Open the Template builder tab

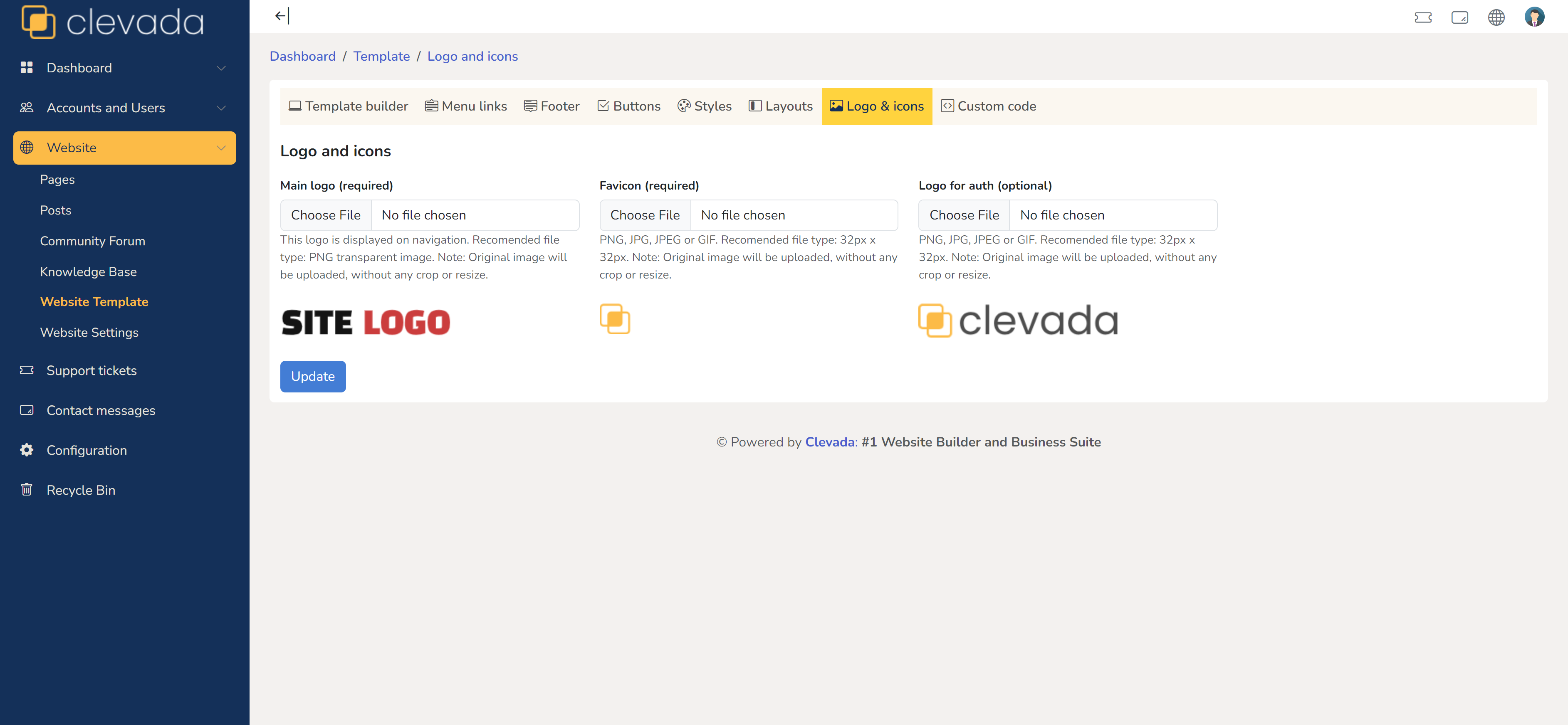pos(348,106)
